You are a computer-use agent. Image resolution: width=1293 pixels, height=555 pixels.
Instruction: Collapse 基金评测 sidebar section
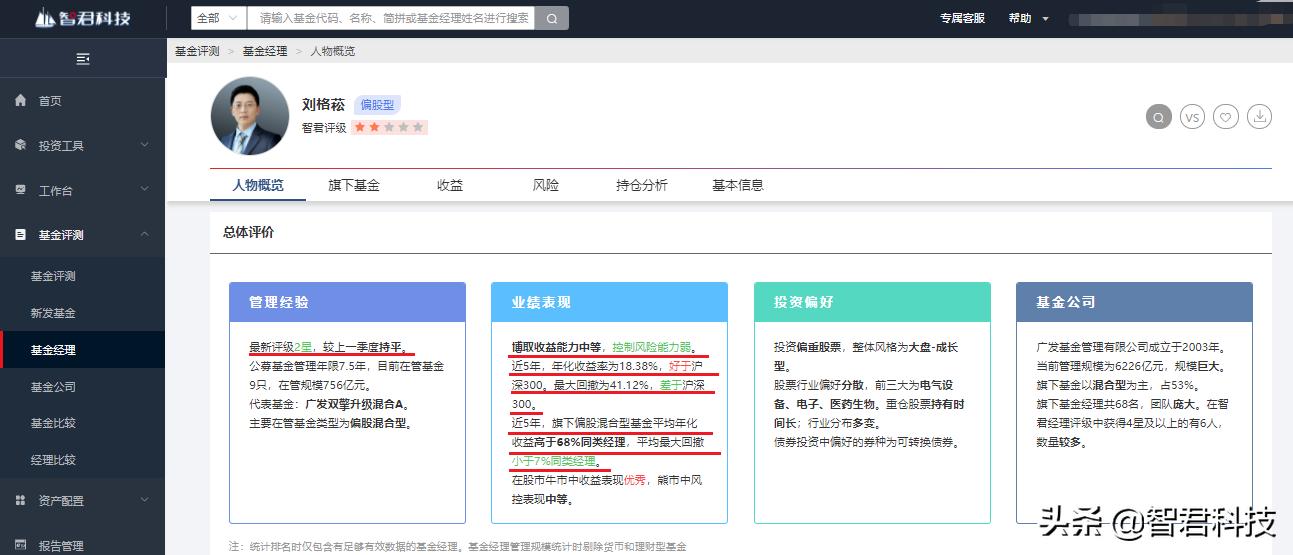pos(82,235)
